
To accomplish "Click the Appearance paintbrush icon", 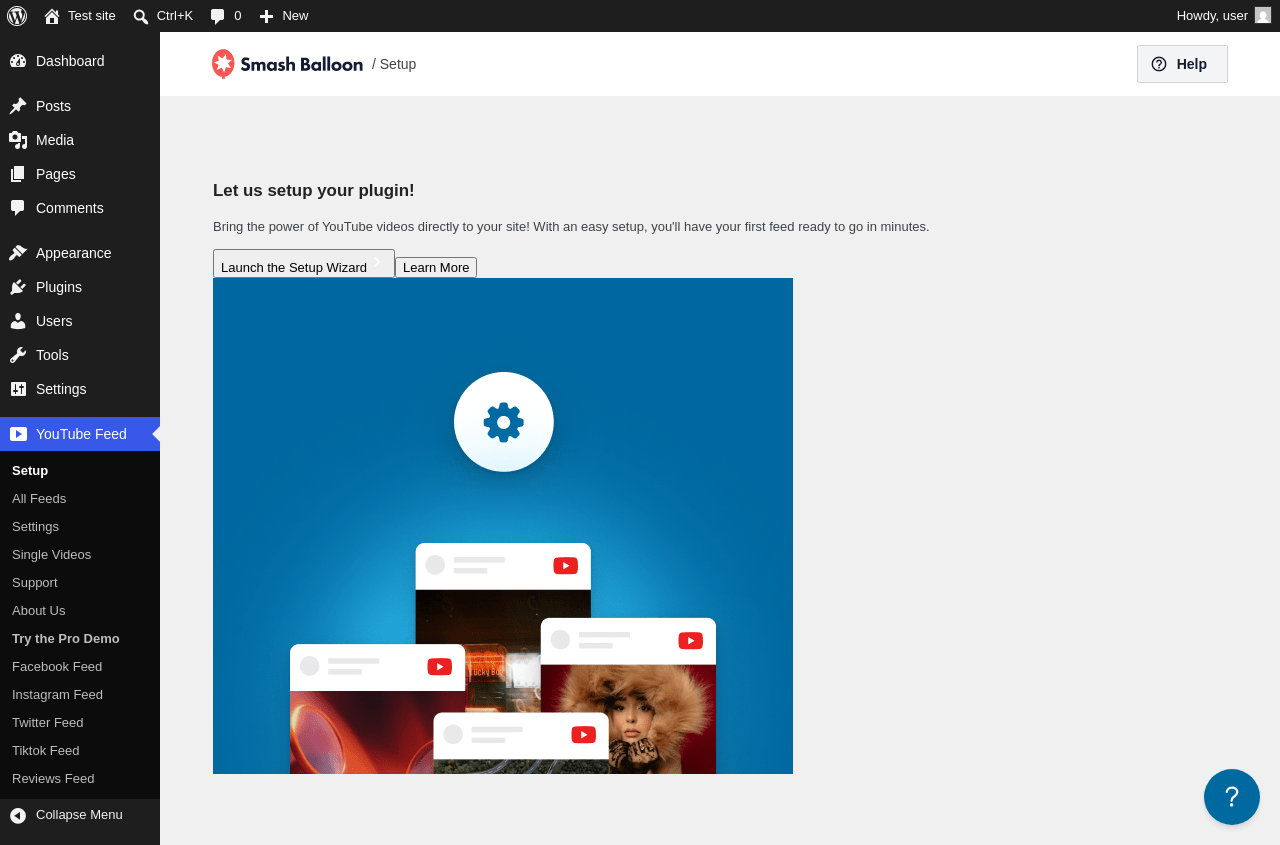I will pyautogui.click(x=18, y=253).
